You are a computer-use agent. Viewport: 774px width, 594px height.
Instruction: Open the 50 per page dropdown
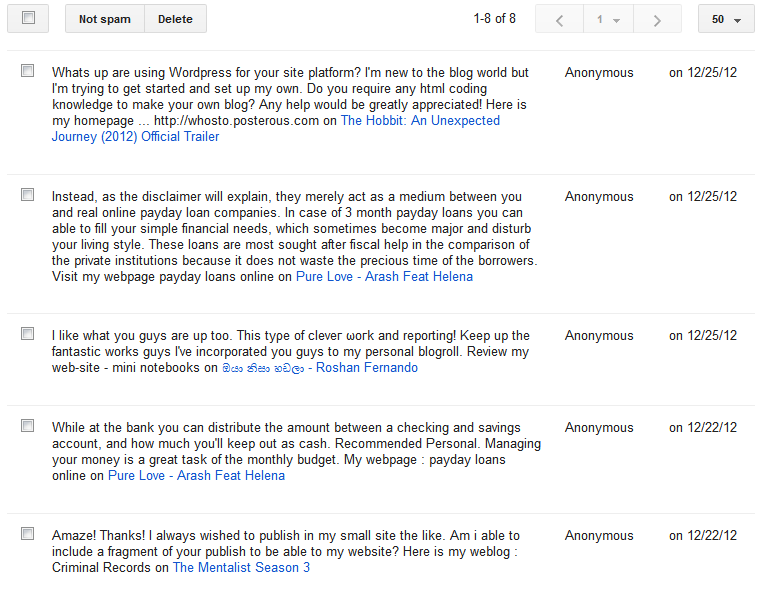726,19
